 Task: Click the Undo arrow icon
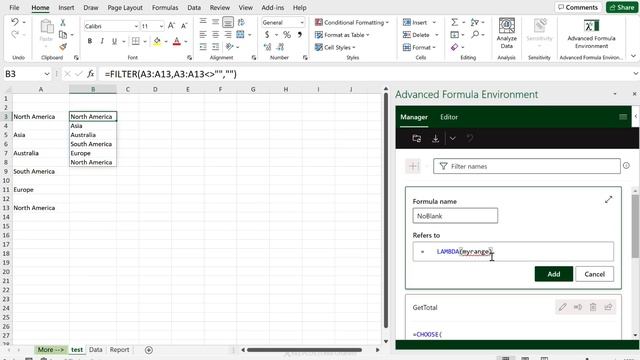pos(15,22)
